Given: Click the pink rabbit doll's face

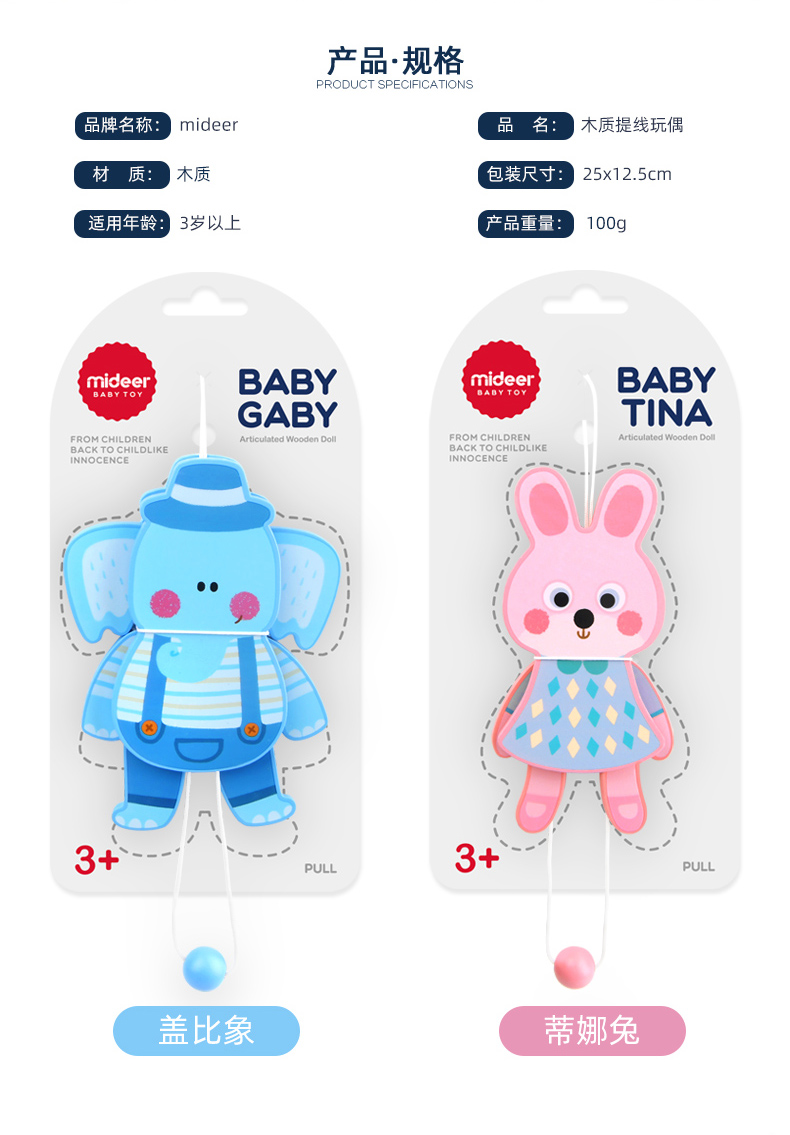Looking at the screenshot, I should (583, 608).
